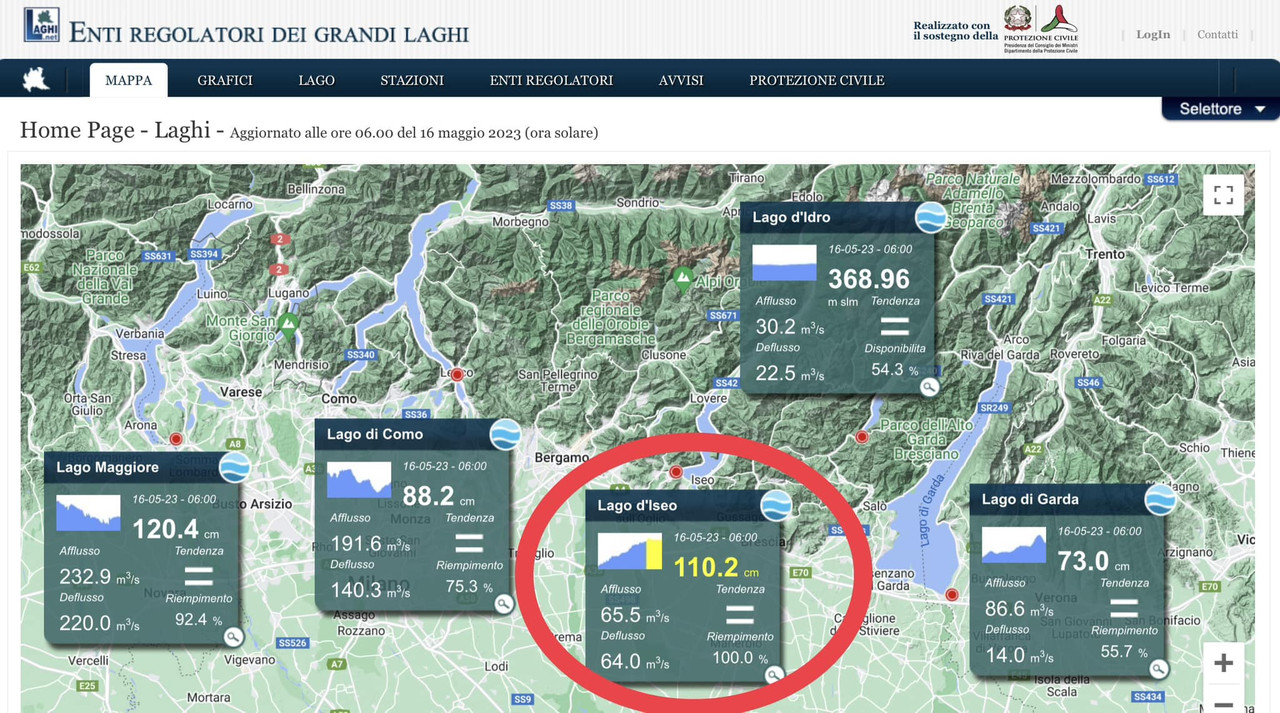Click the 232.9 afflusso value

(x=100, y=576)
